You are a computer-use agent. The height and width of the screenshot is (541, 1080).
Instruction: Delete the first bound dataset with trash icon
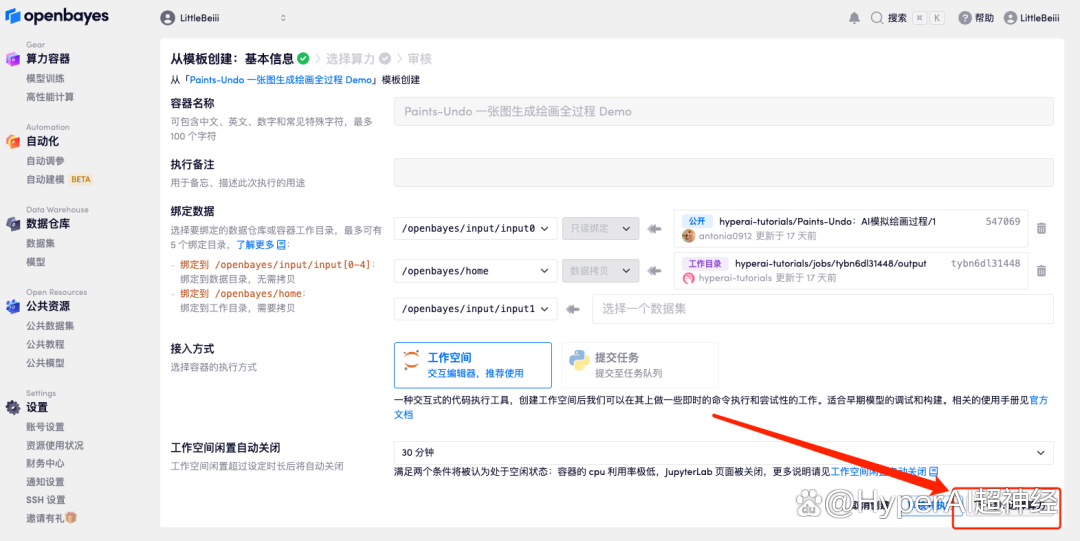[x=1041, y=228]
